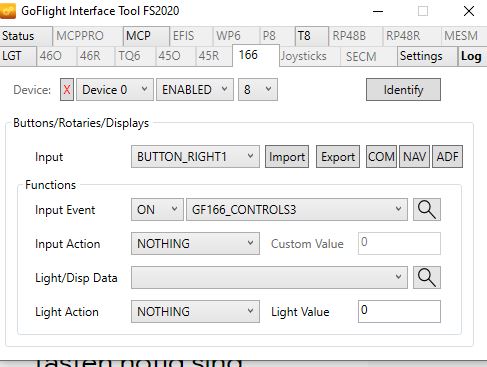The image size is (487, 367).
Task: Search events next to GF166_CONTROLS3 field
Action: tap(427, 210)
